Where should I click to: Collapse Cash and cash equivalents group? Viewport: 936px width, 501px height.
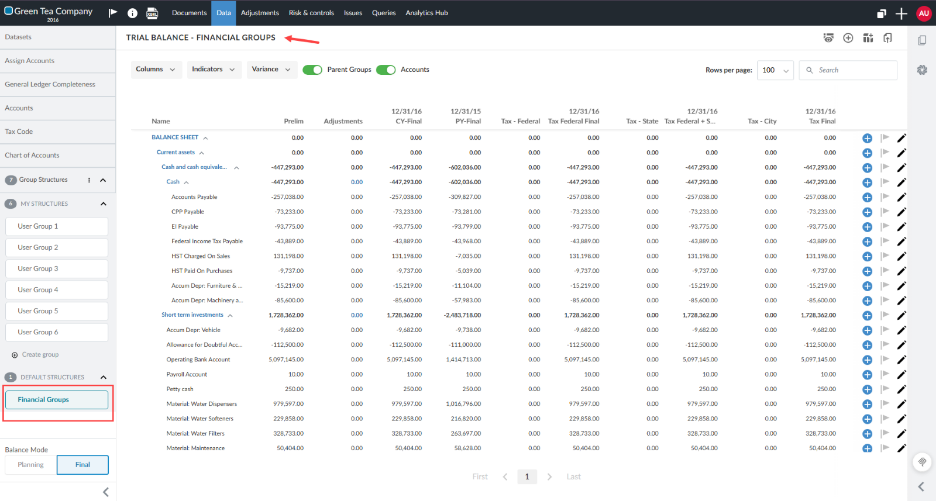(236, 168)
